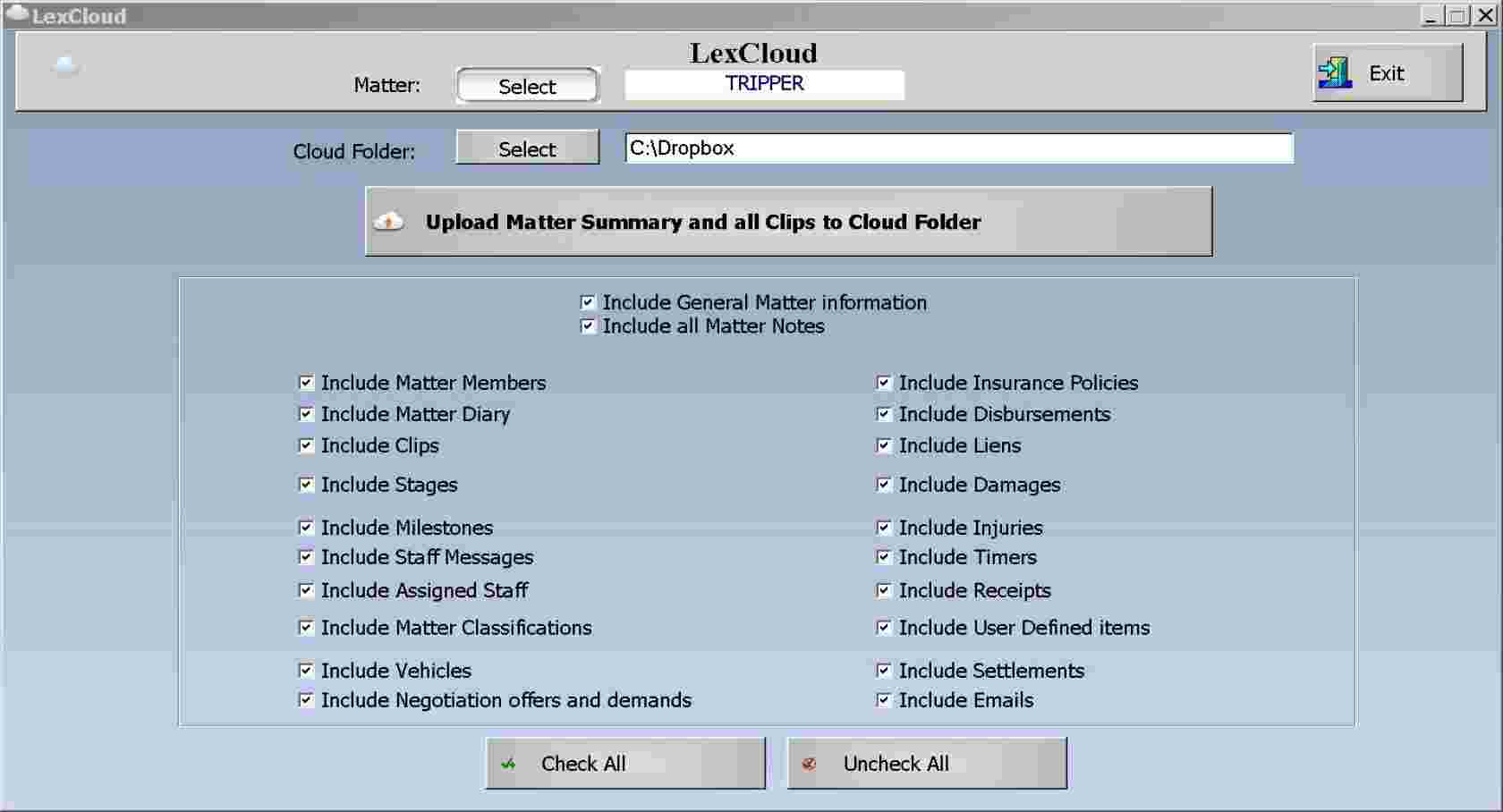Open the Cloud Folder Select button
The width and height of the screenshot is (1503, 812).
(527, 148)
